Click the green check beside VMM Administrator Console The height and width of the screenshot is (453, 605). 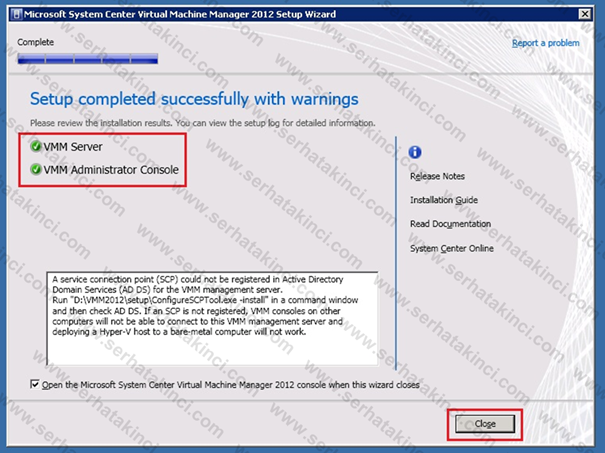tap(35, 169)
